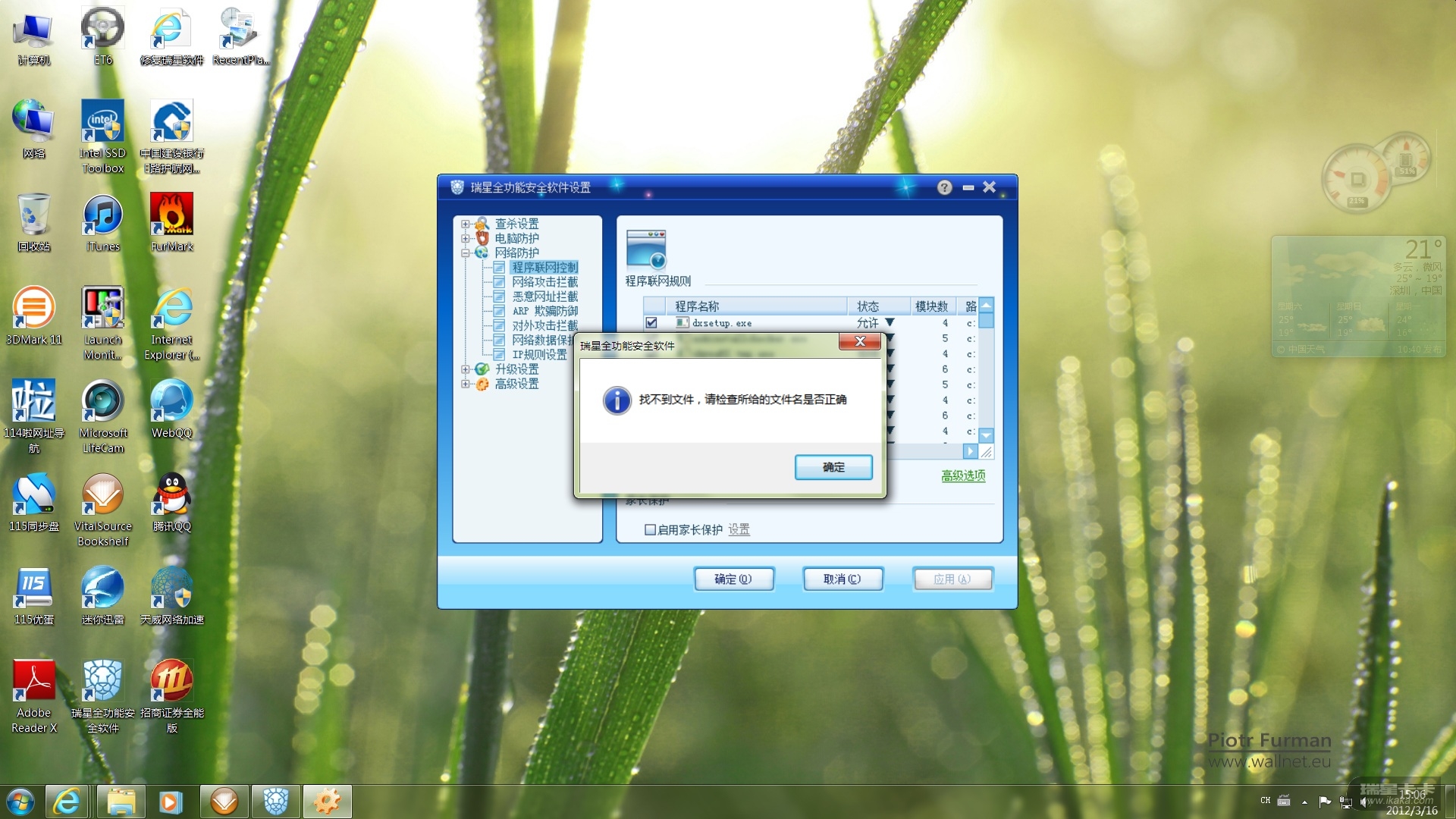Collapse the 网络防护 tree node
The image size is (1456, 819).
point(465,253)
